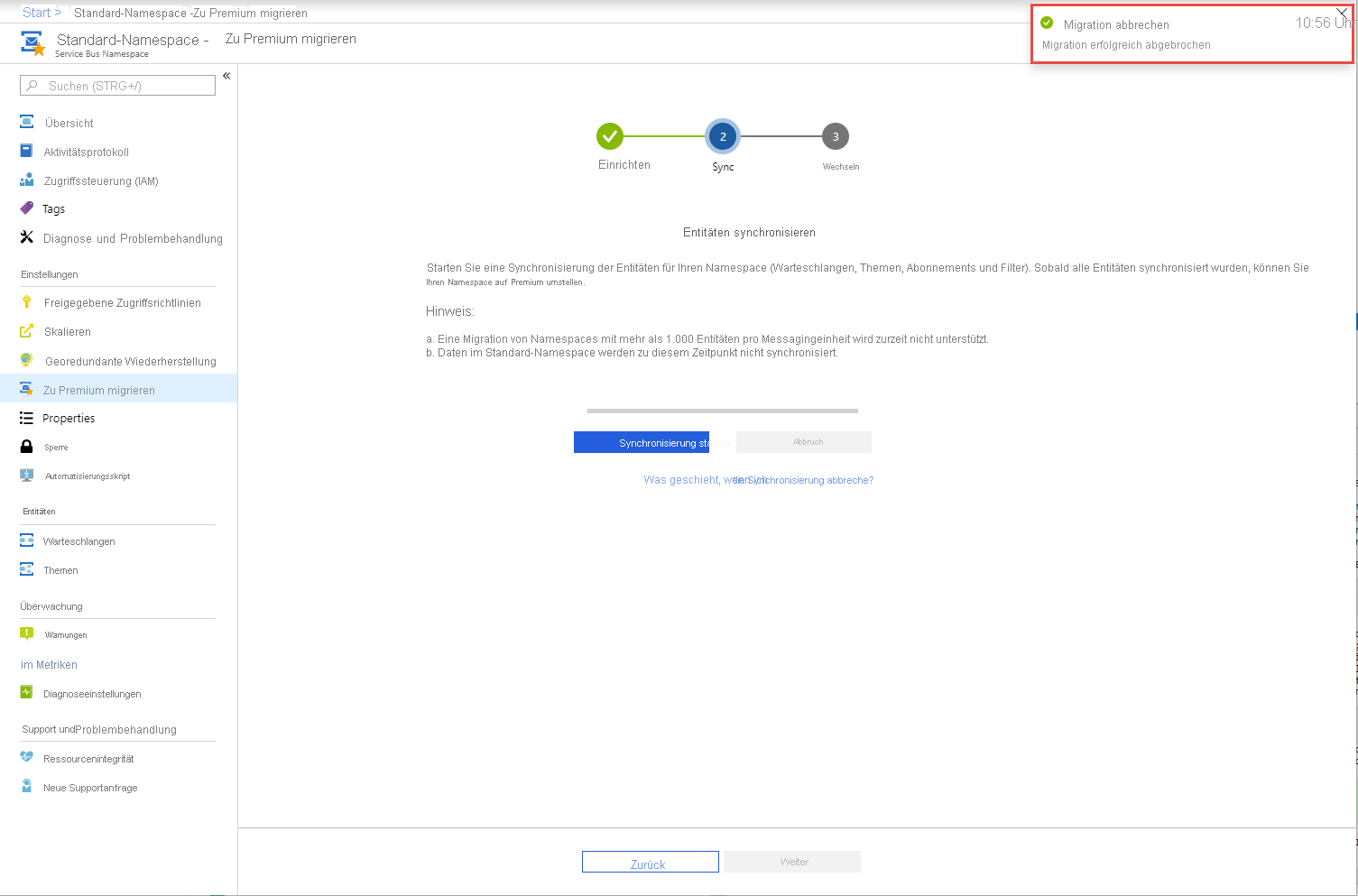Click green success check icon in notification
1358x896 pixels.
[x=1047, y=23]
